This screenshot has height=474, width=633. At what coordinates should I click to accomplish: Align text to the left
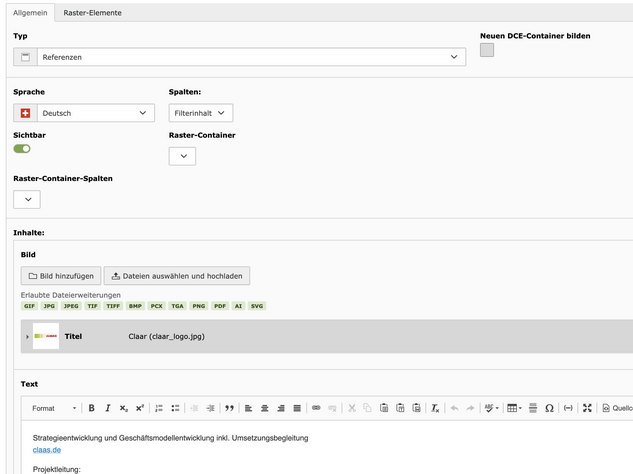click(x=249, y=408)
